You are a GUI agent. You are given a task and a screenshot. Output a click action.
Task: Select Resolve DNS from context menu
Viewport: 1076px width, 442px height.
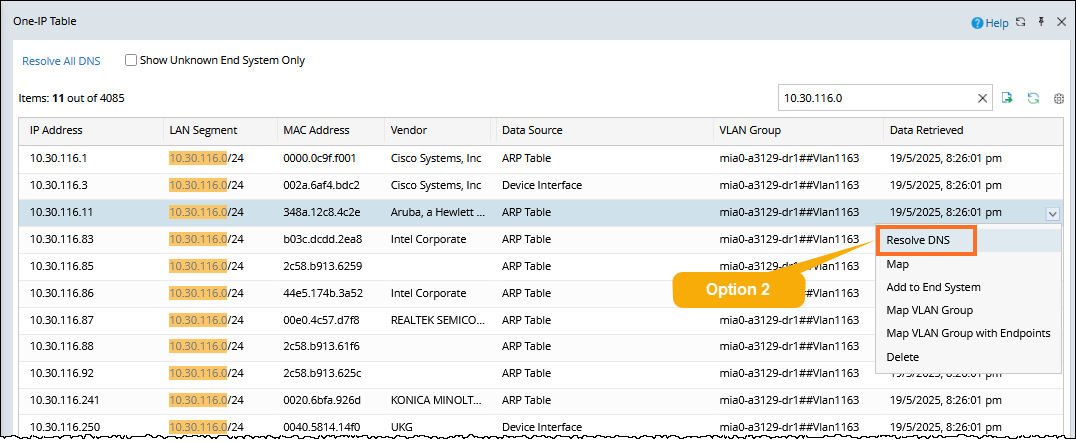(918, 241)
